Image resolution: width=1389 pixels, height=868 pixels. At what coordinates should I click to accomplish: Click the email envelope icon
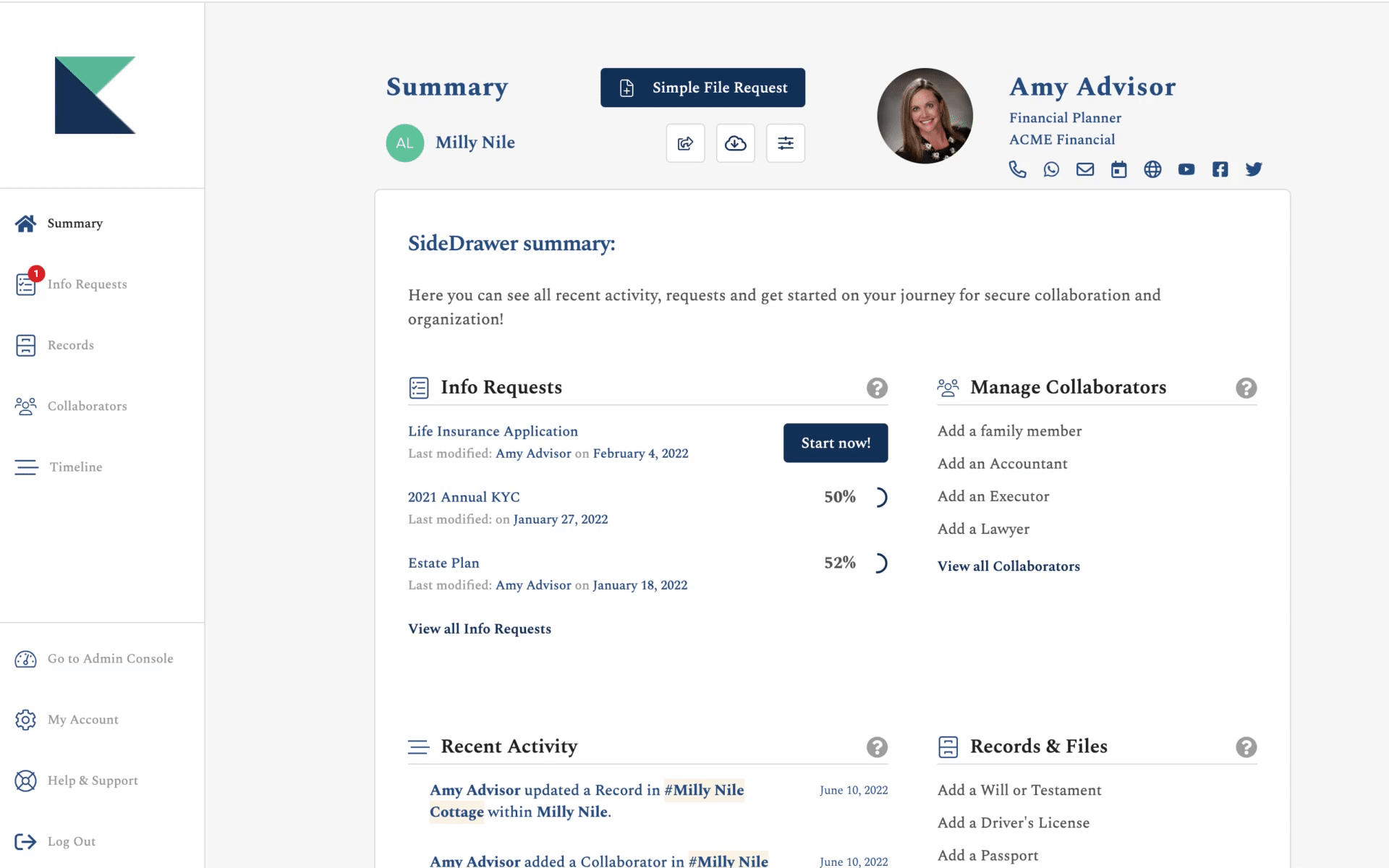(1085, 169)
